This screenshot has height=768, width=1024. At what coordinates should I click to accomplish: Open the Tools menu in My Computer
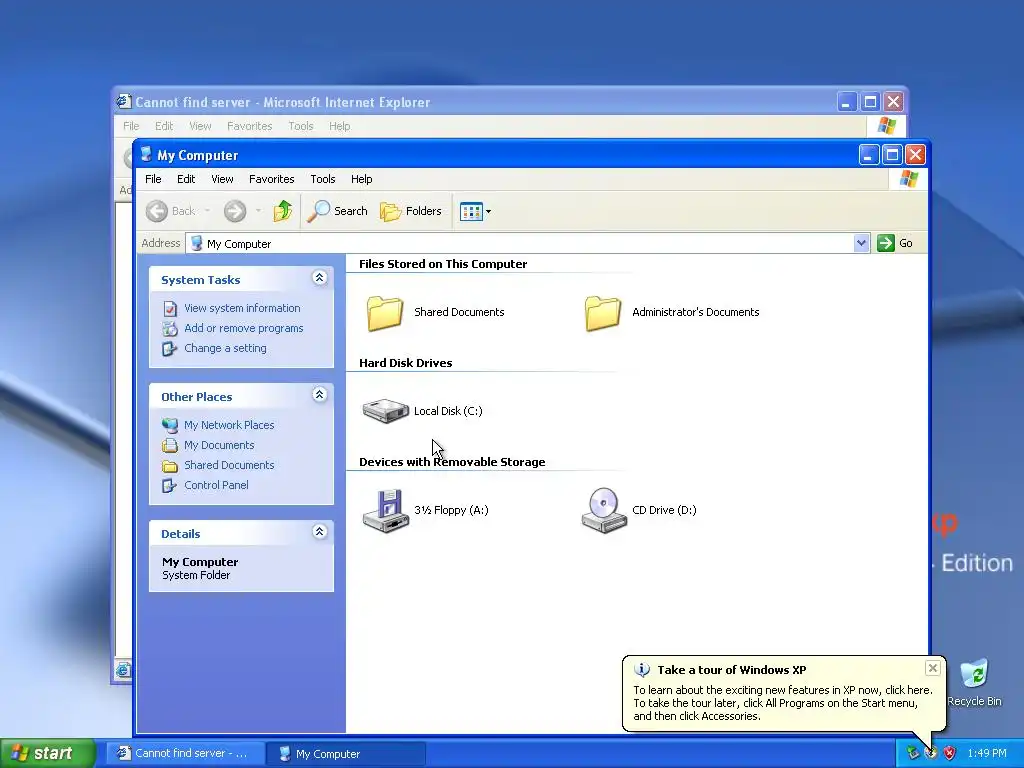pyautogui.click(x=323, y=179)
